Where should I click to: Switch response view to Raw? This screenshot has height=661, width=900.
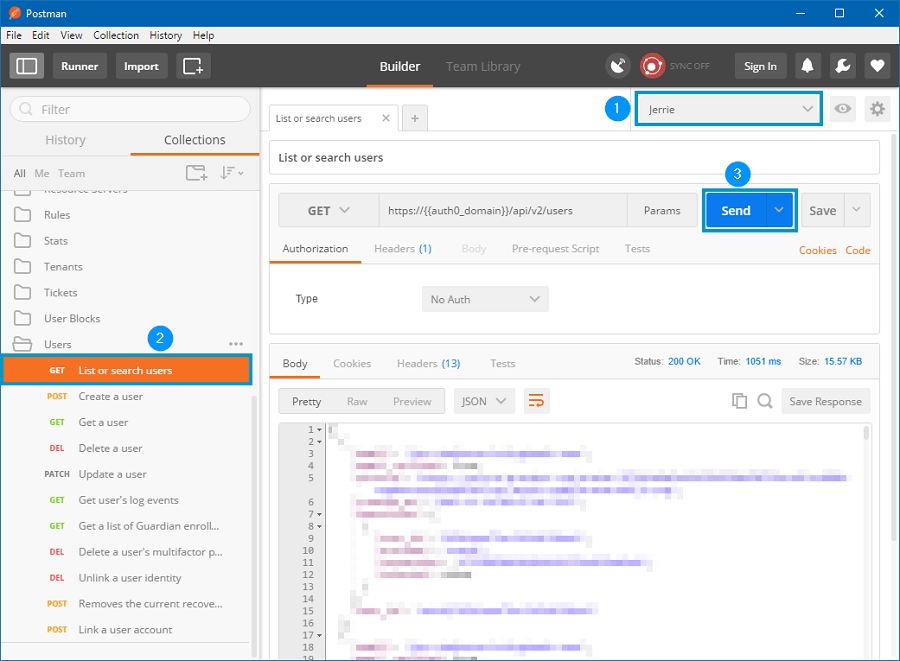[x=357, y=401]
